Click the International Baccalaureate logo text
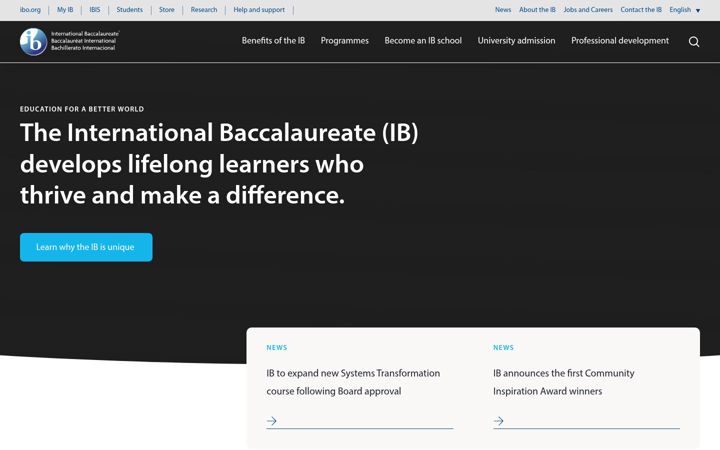 click(85, 41)
